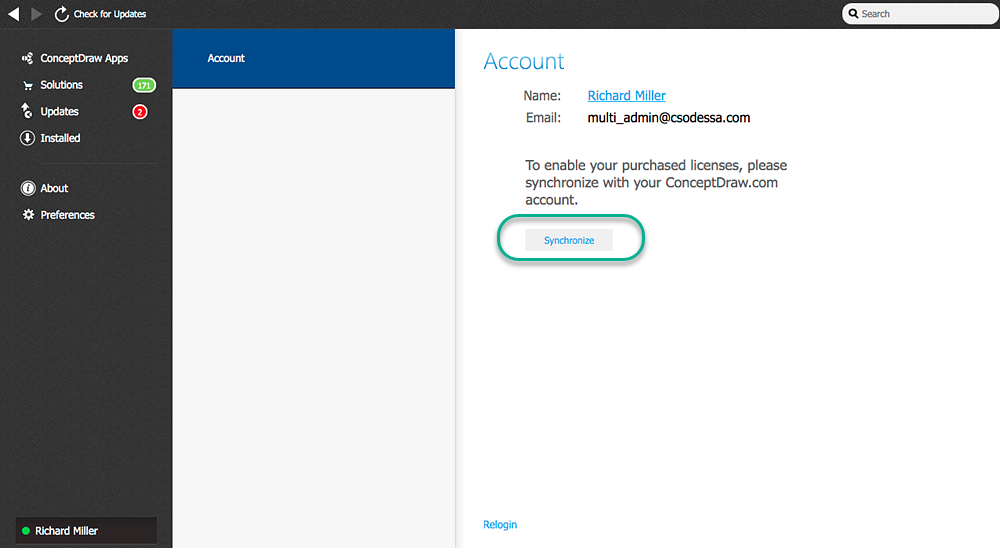Open Preferences
The image size is (1000, 548).
click(x=67, y=215)
